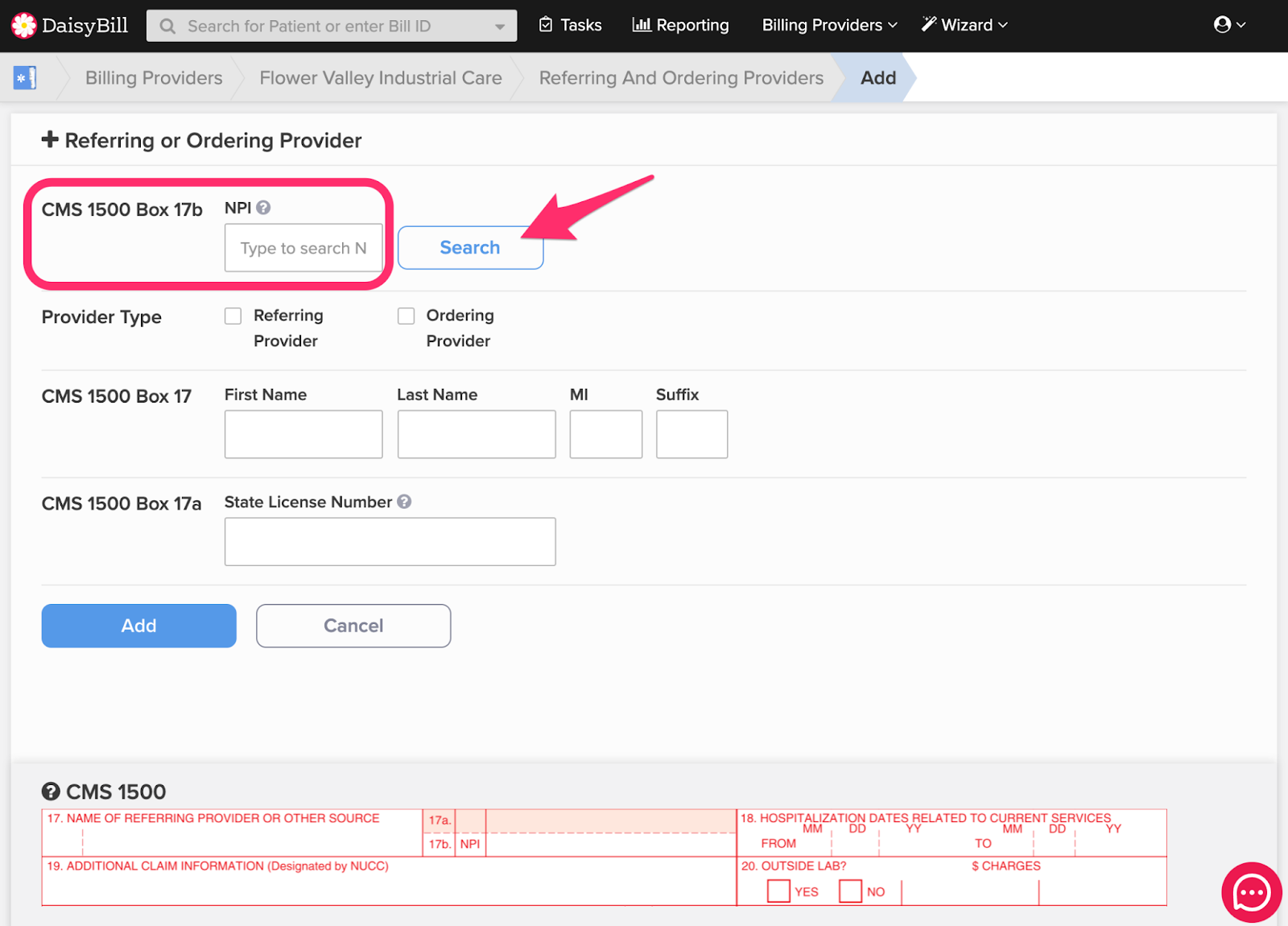1288x926 pixels.
Task: Go to the Billing Providers breadcrumb
Action: pos(154,78)
